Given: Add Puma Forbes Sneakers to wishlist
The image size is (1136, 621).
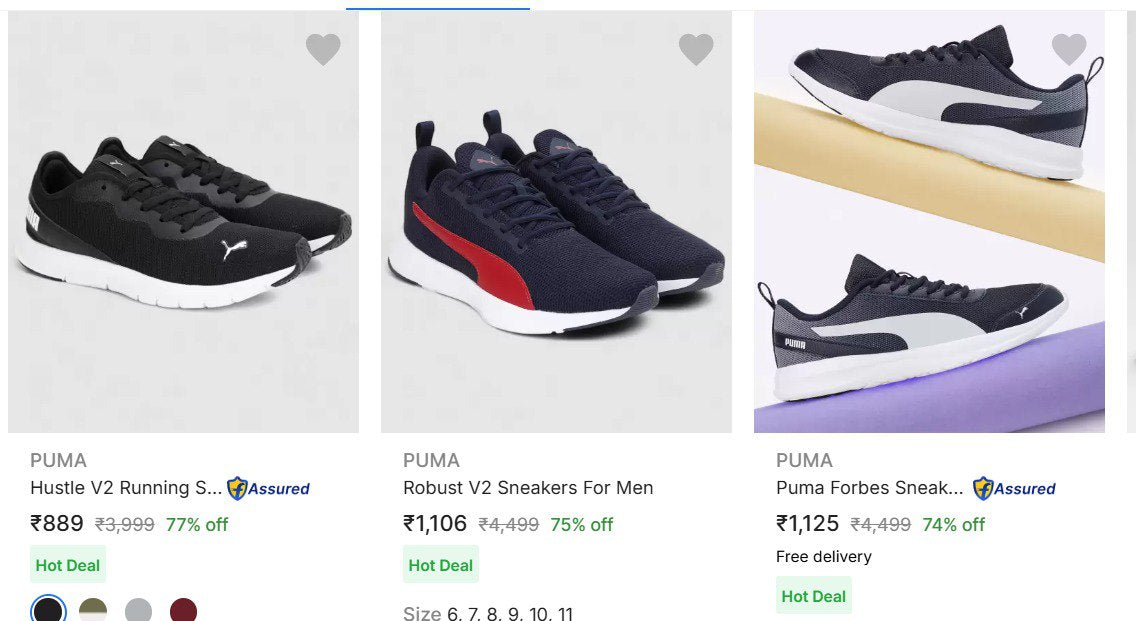Looking at the screenshot, I should [x=1069, y=49].
